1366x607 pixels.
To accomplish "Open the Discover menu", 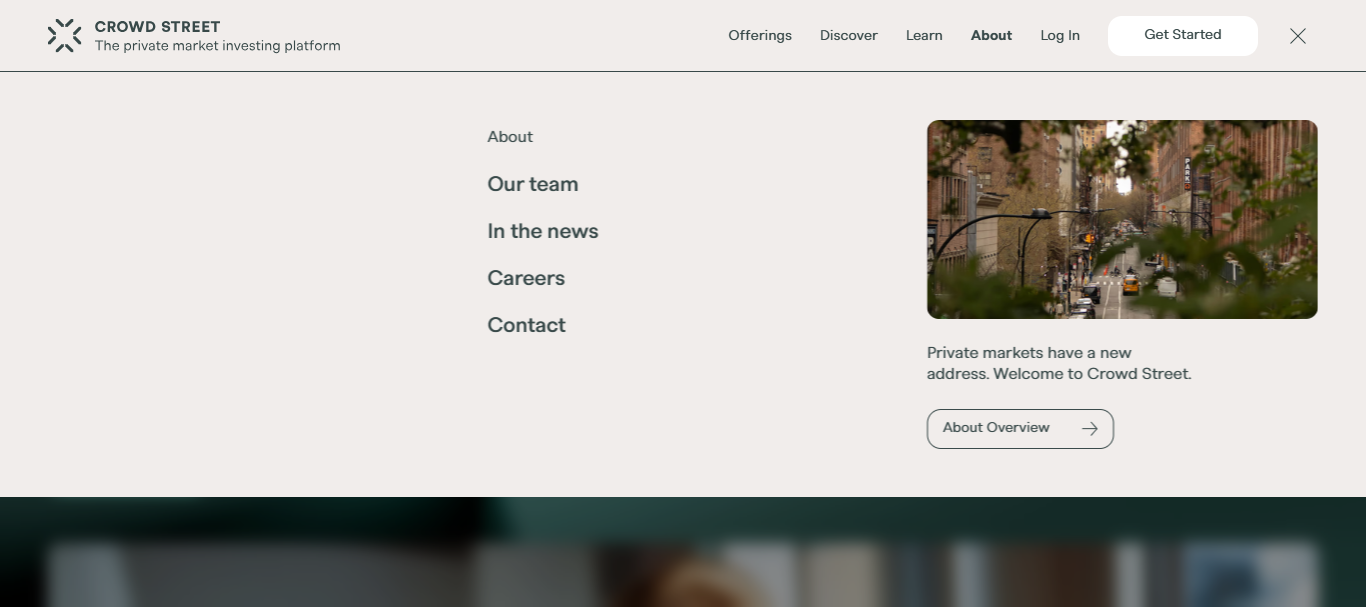I will pos(849,36).
